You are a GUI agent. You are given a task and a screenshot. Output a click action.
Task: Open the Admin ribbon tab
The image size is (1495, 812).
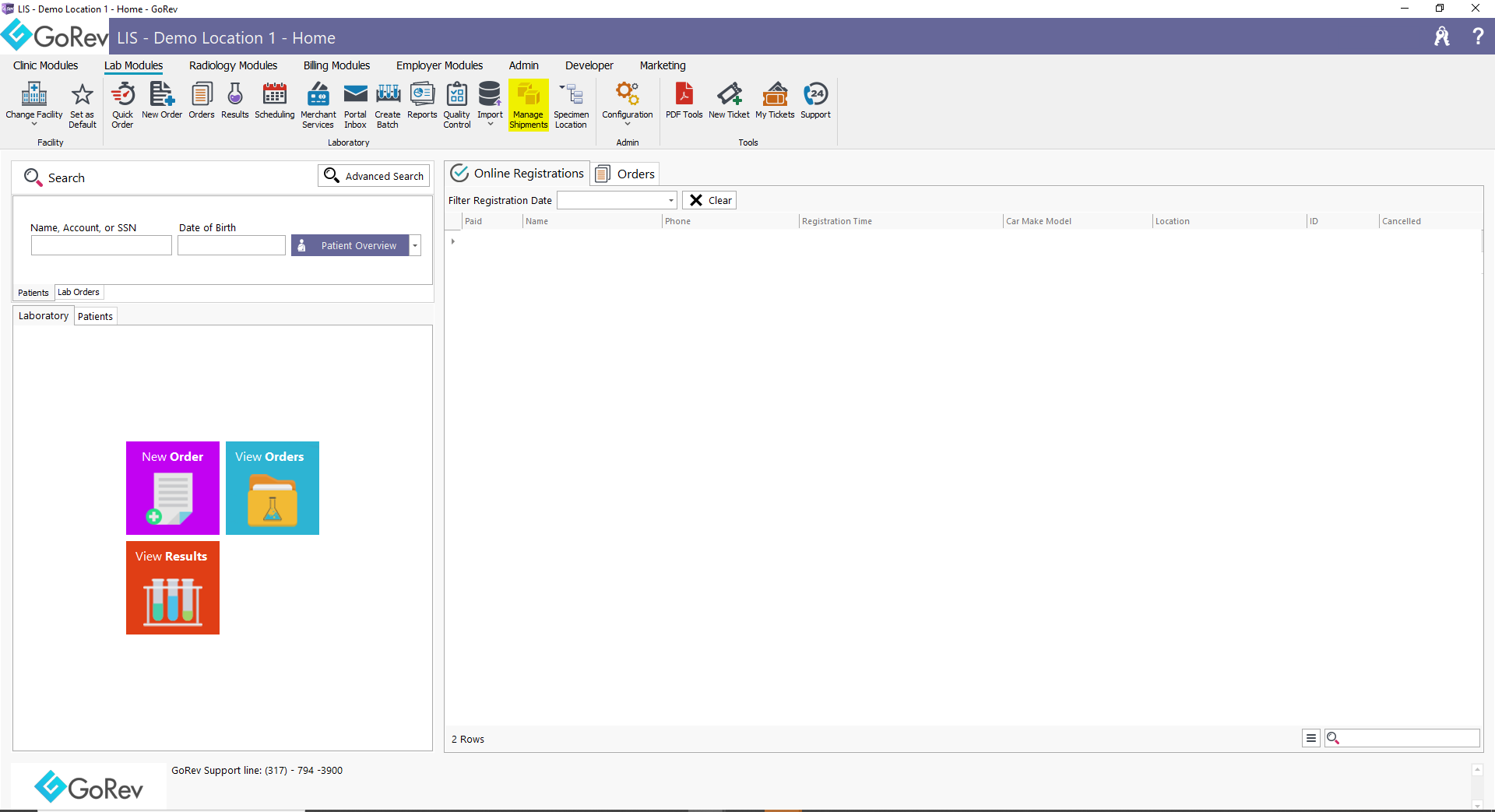click(x=523, y=65)
